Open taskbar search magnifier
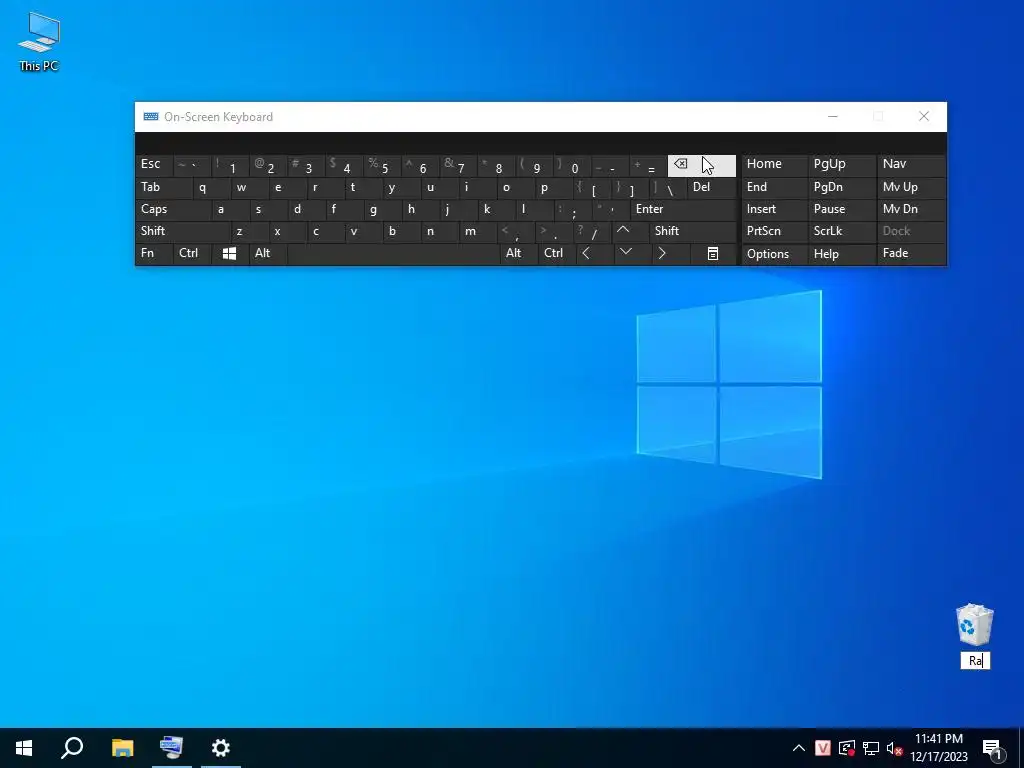Screen dimensions: 1024x768 click(72, 748)
